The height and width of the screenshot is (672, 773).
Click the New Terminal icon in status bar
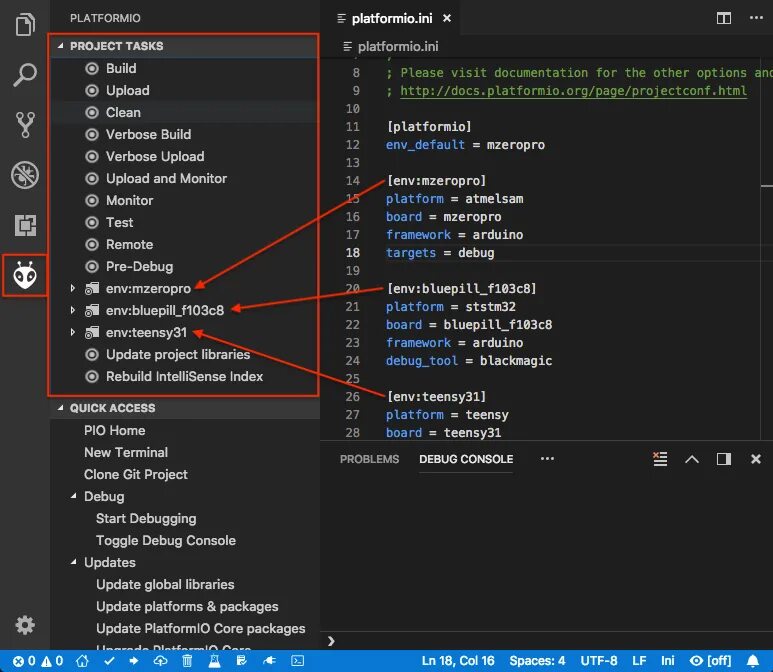click(x=298, y=661)
